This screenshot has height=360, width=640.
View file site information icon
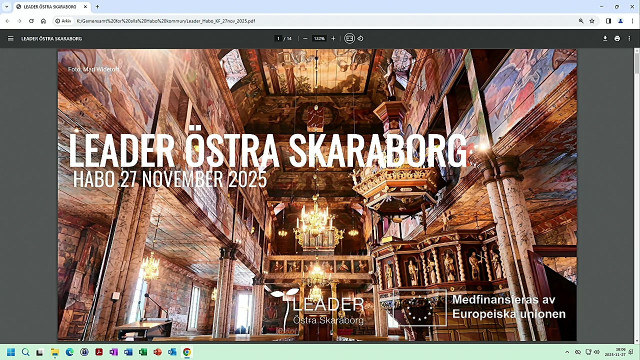(x=63, y=21)
